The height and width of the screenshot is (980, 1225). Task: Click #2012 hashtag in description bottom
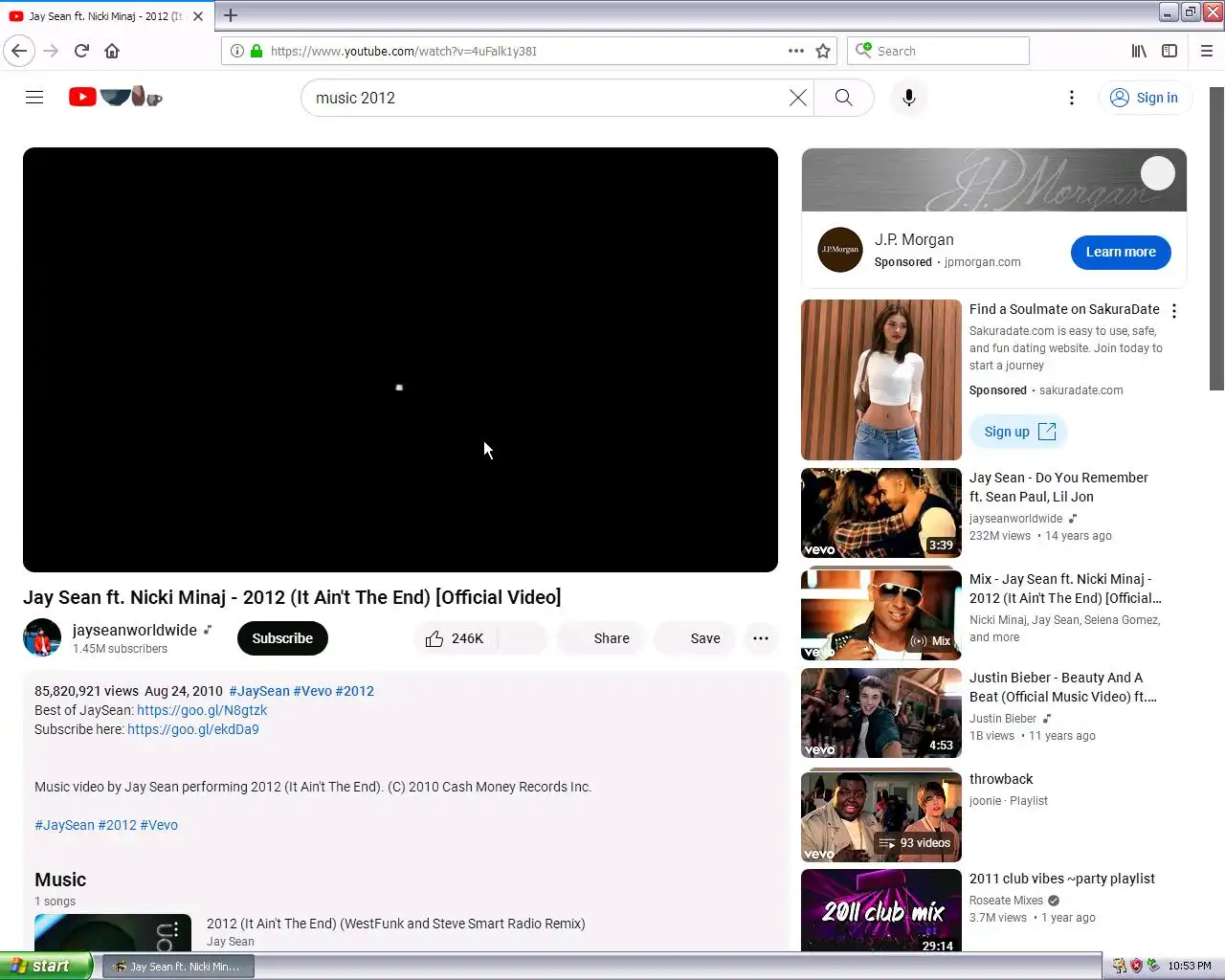(x=117, y=825)
